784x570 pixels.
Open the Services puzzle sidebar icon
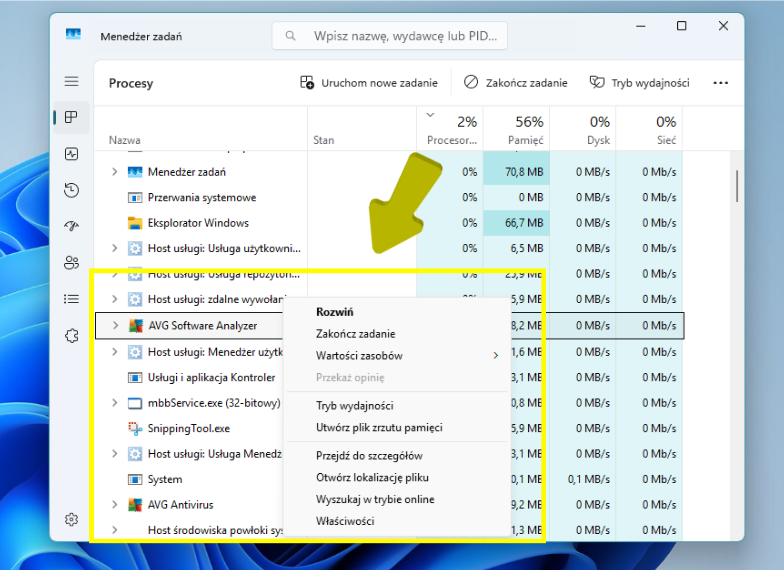click(71, 335)
